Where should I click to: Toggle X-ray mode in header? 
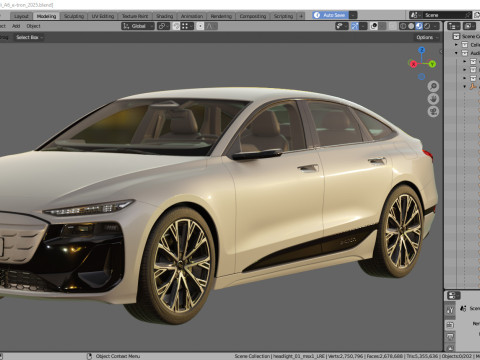point(393,26)
